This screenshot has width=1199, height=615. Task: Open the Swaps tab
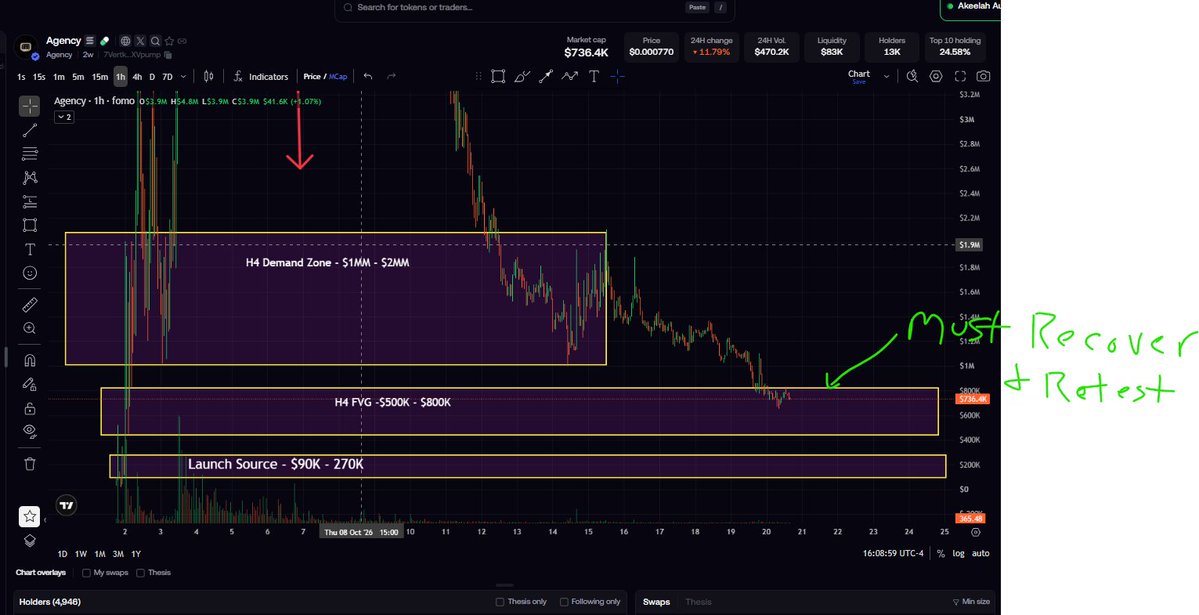pos(656,602)
